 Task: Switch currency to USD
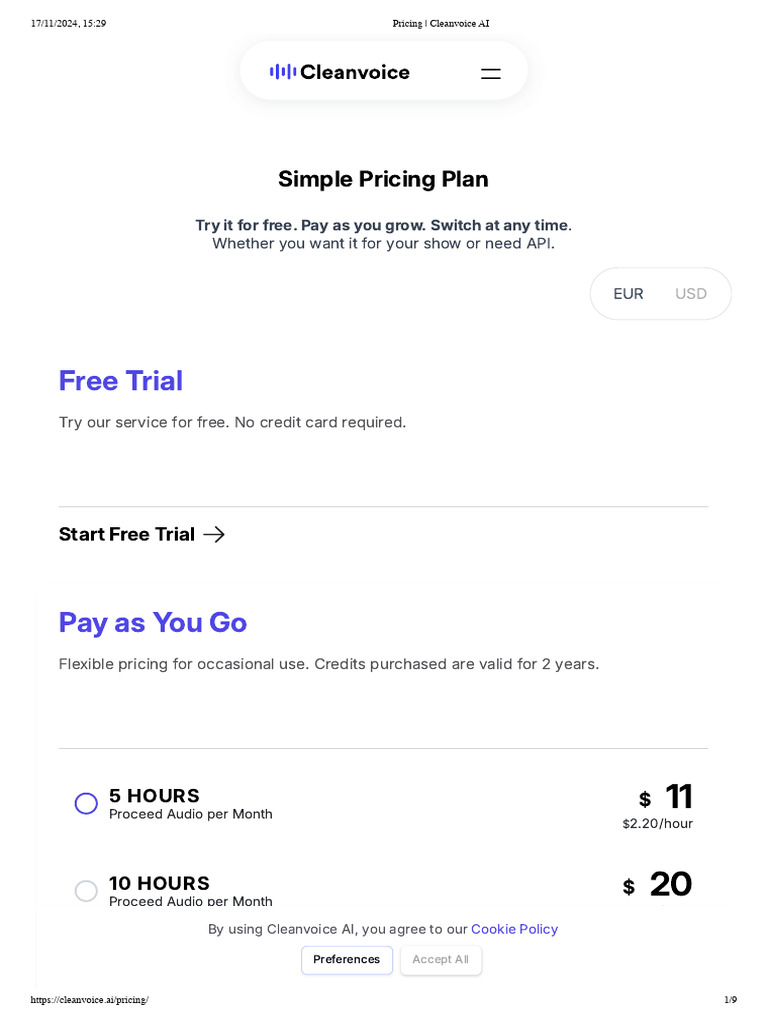[691, 293]
